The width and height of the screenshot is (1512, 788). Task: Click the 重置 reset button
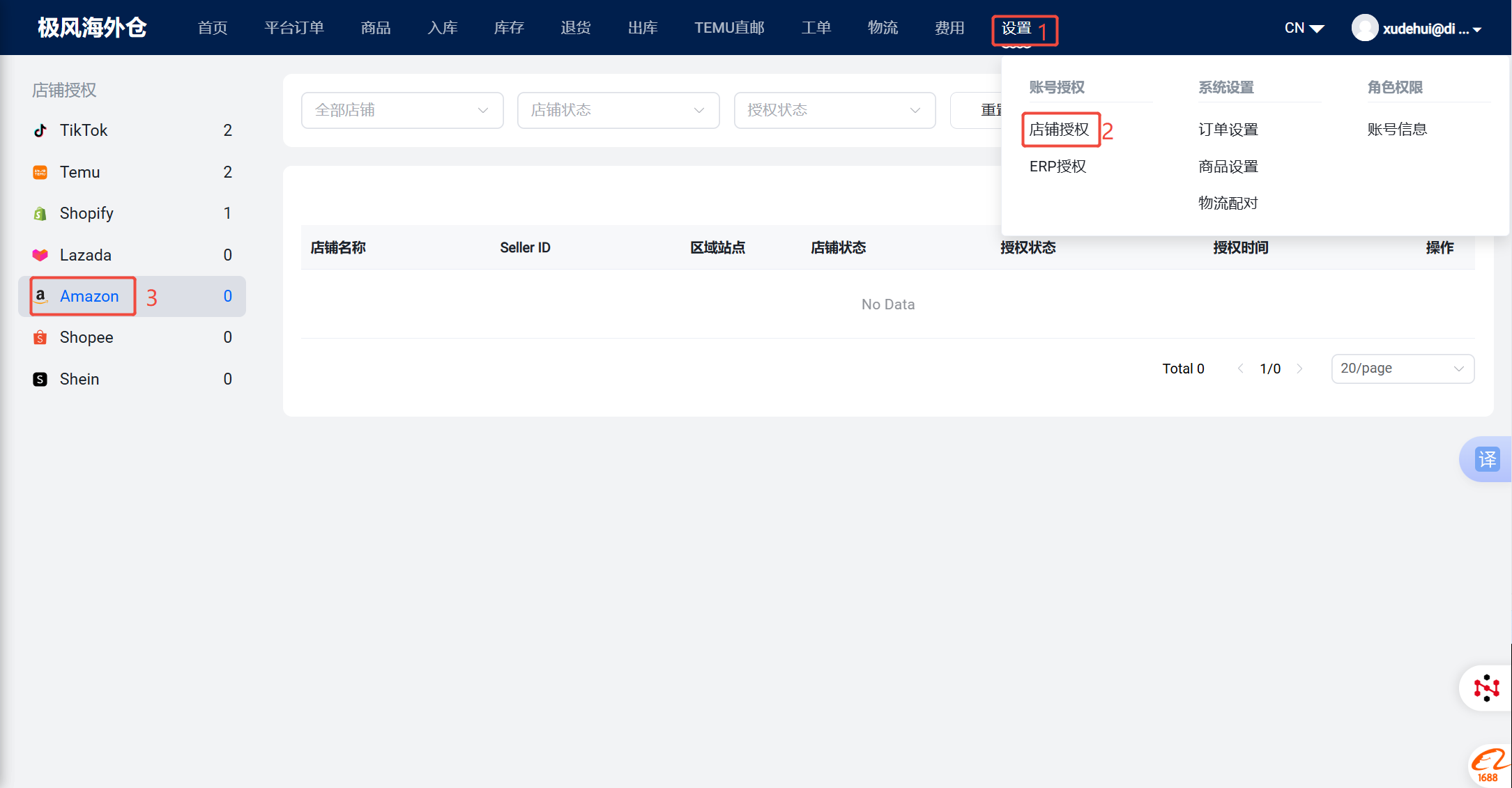click(977, 110)
